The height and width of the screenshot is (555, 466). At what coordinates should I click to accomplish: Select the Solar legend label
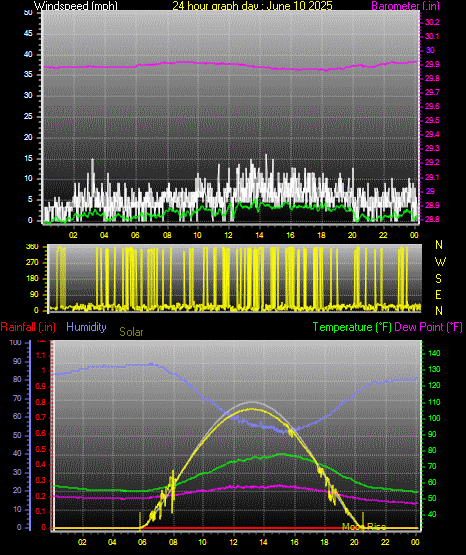coord(131,332)
